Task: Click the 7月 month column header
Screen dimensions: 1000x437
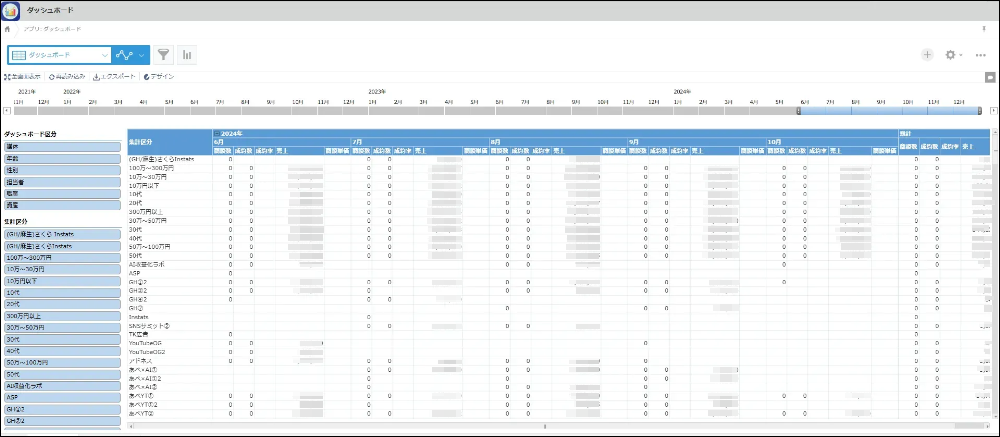Action: (420, 142)
